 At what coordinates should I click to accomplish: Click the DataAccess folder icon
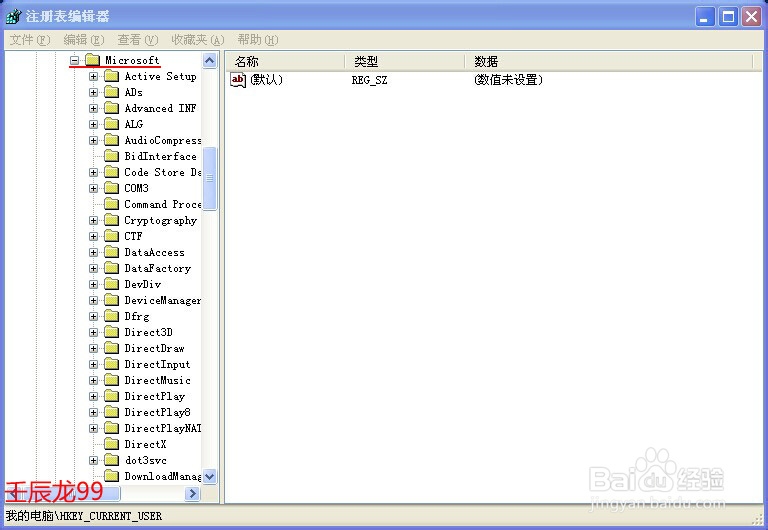point(112,252)
